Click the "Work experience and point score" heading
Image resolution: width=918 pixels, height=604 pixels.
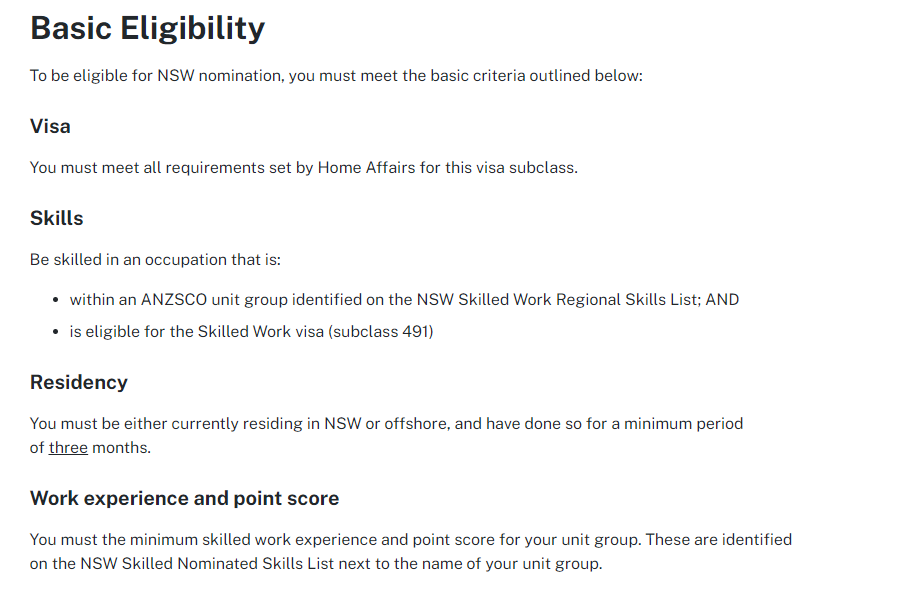click(x=184, y=498)
